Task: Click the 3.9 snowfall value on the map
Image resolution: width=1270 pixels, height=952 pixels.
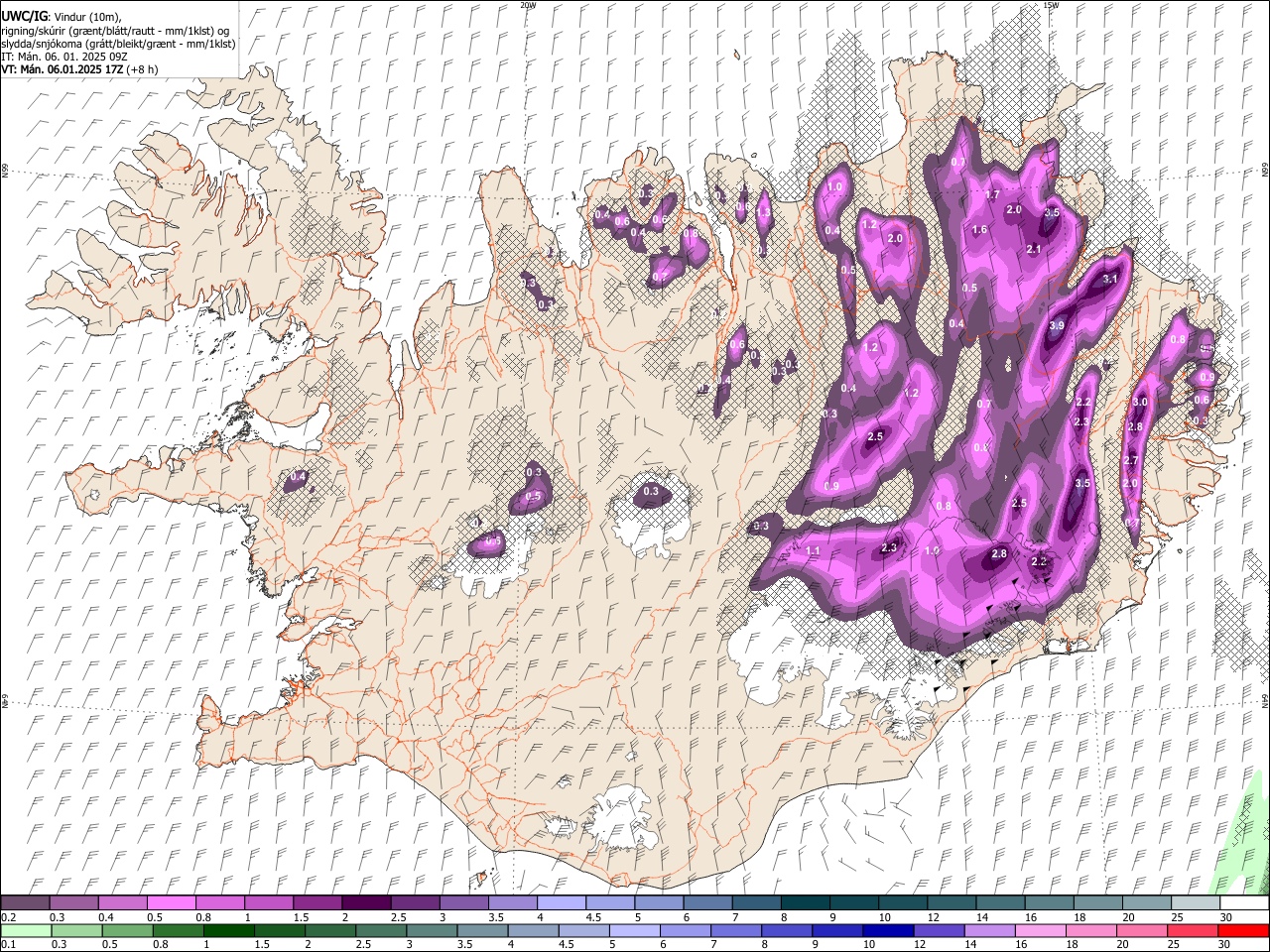Action: click(1057, 326)
